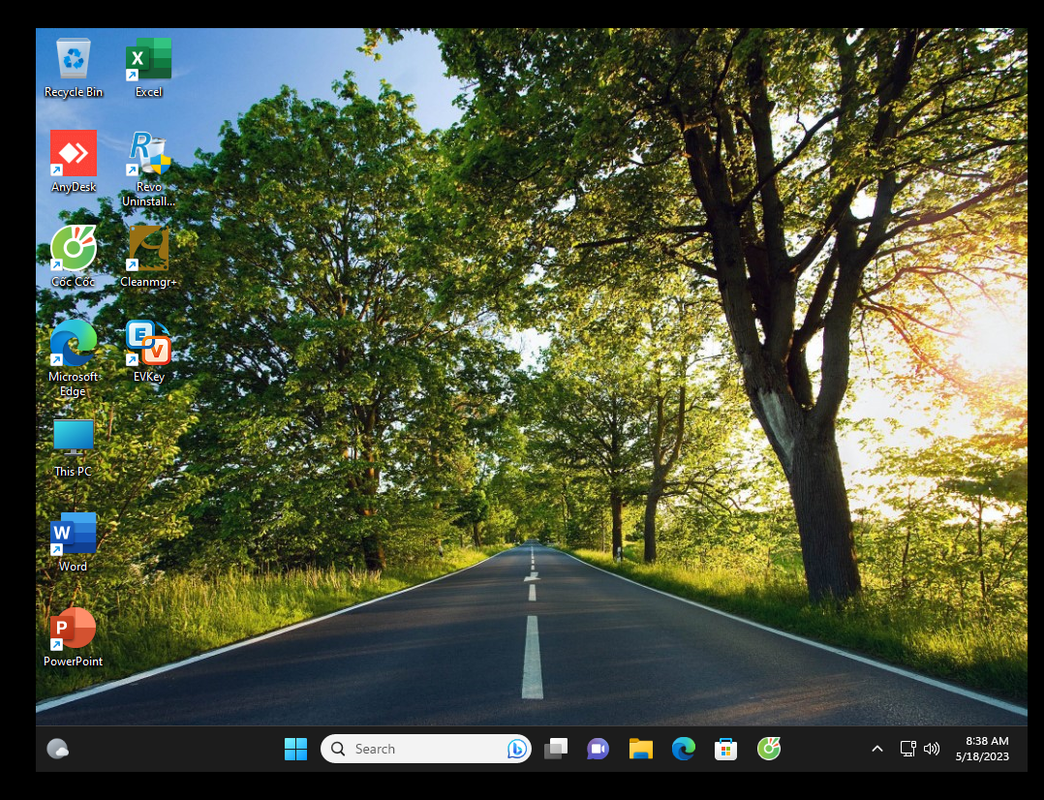Open the network status tray icon
Image resolution: width=1044 pixels, height=800 pixels.
click(x=908, y=749)
